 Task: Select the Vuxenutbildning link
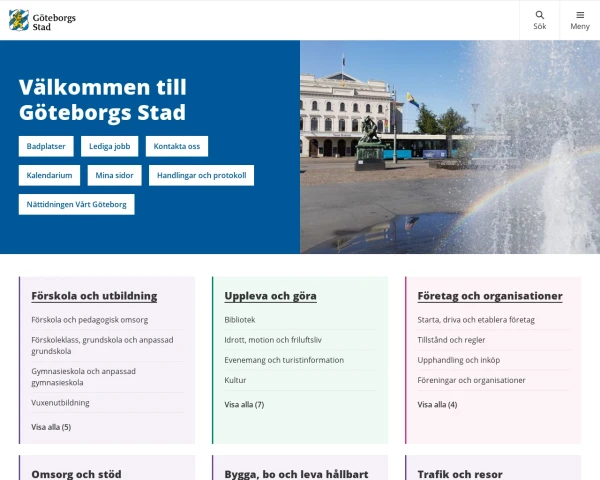60,403
